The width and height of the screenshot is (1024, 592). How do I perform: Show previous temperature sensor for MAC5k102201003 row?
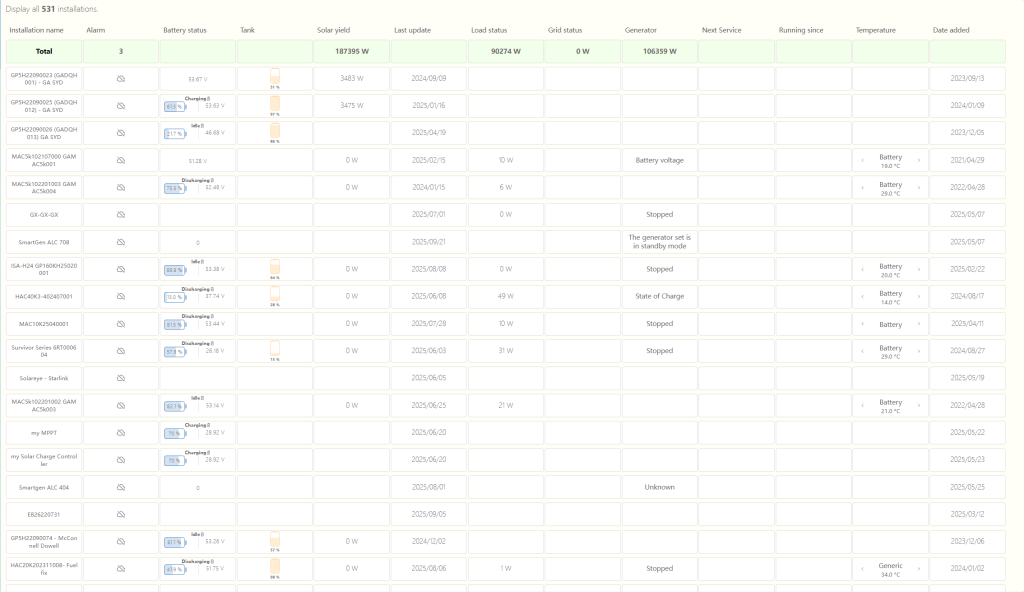862,187
